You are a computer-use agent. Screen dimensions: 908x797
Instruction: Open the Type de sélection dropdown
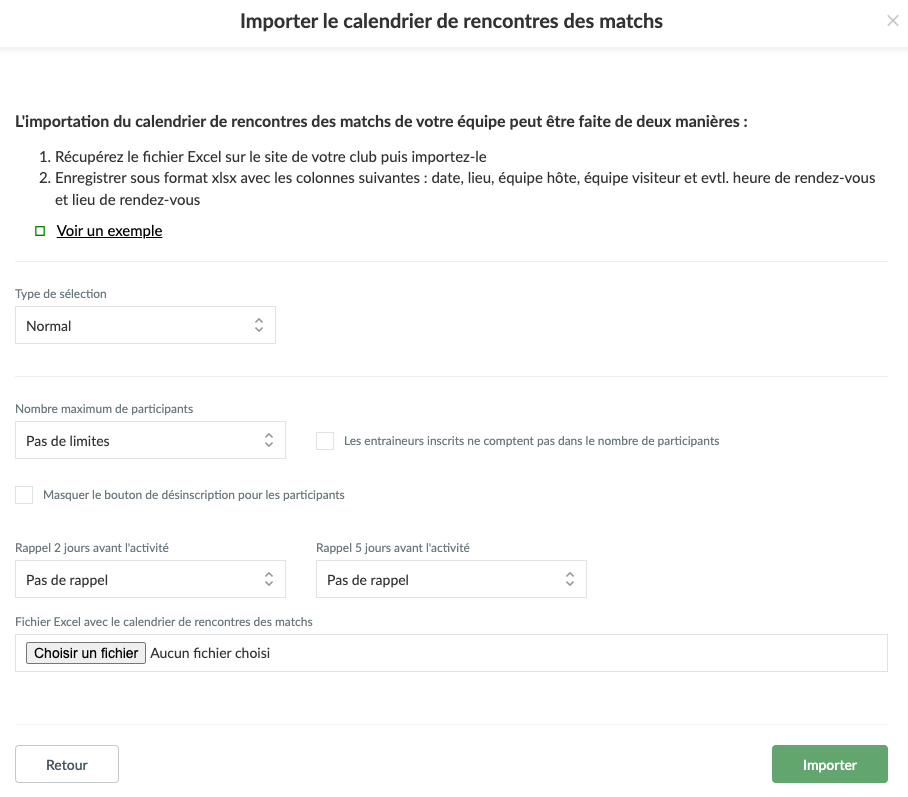[145, 326]
